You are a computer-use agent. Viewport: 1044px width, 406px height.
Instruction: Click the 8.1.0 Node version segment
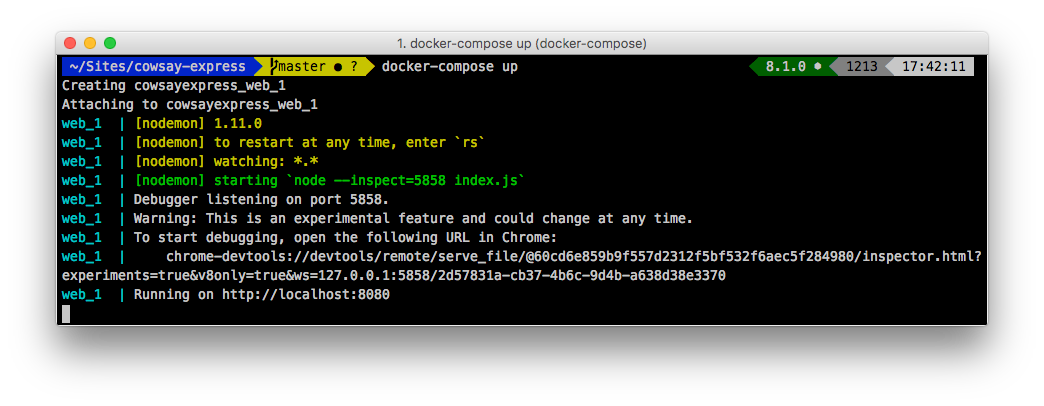click(x=792, y=67)
